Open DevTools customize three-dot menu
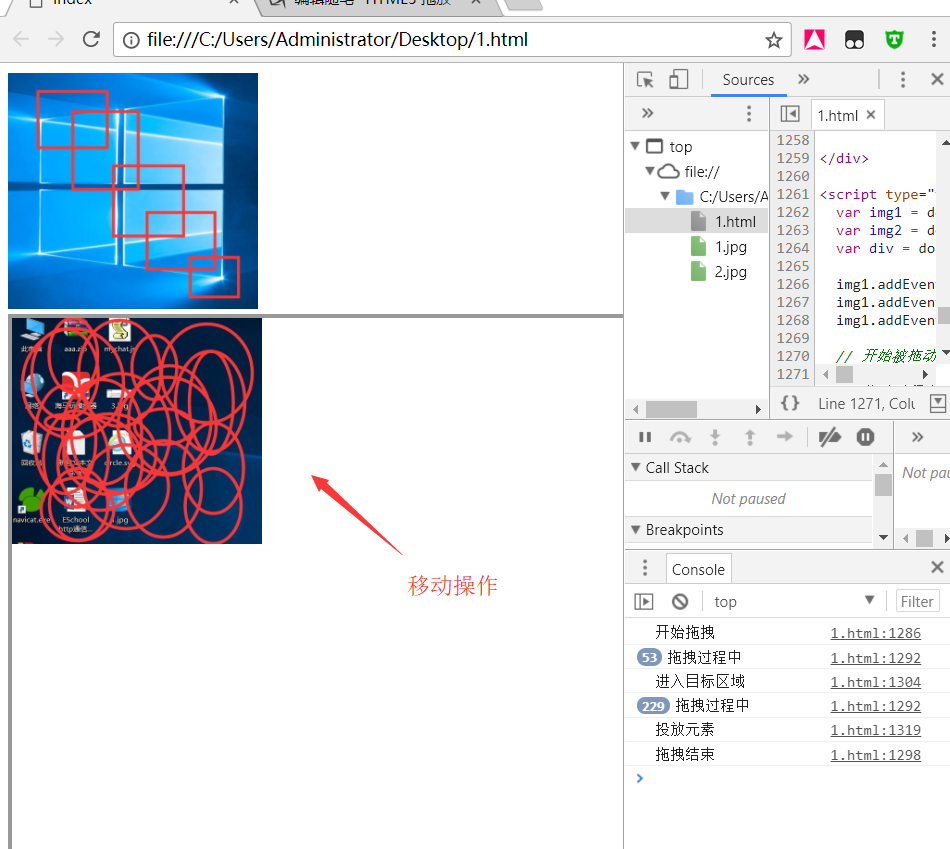 903,79
